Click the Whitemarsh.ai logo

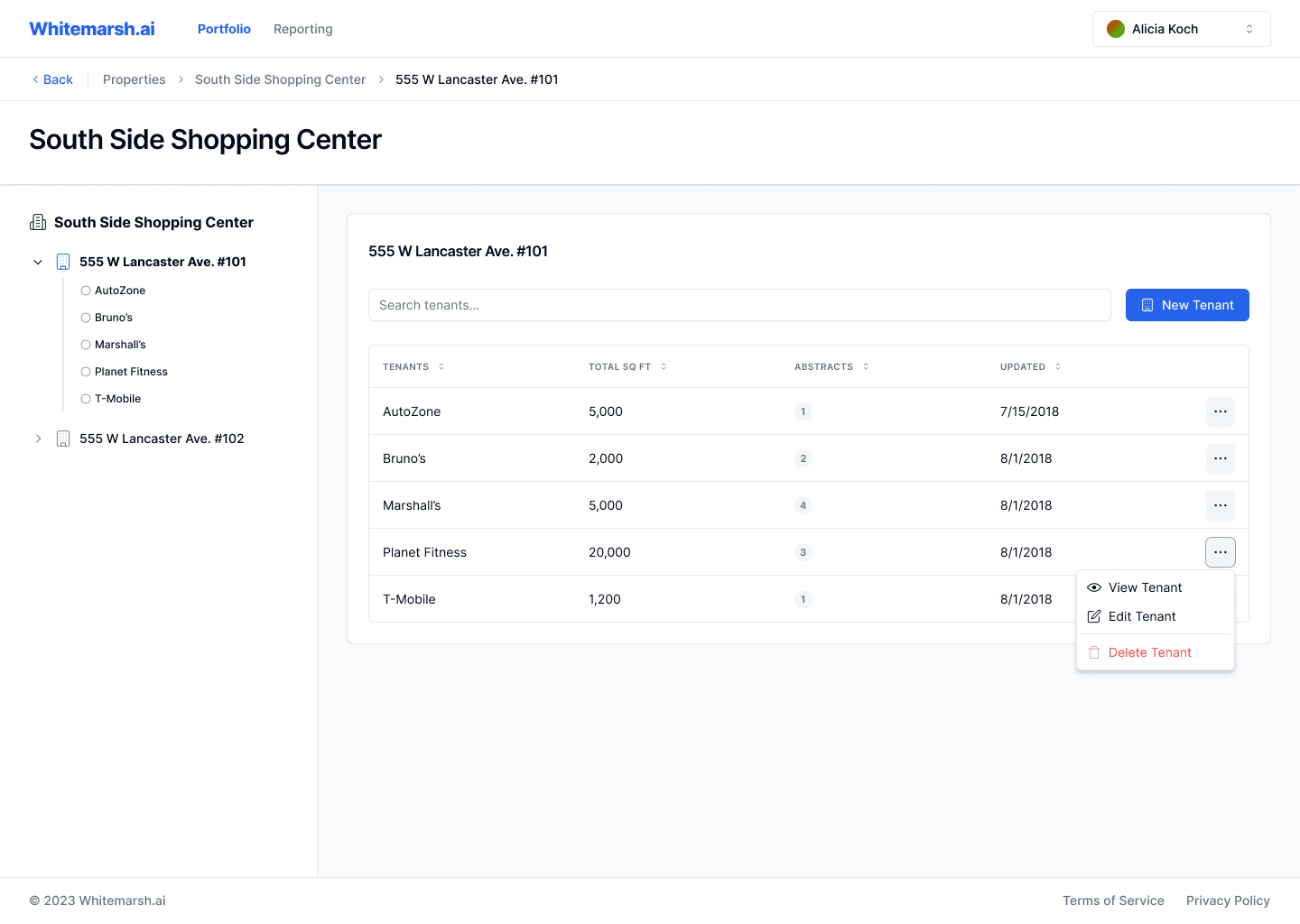point(92,29)
